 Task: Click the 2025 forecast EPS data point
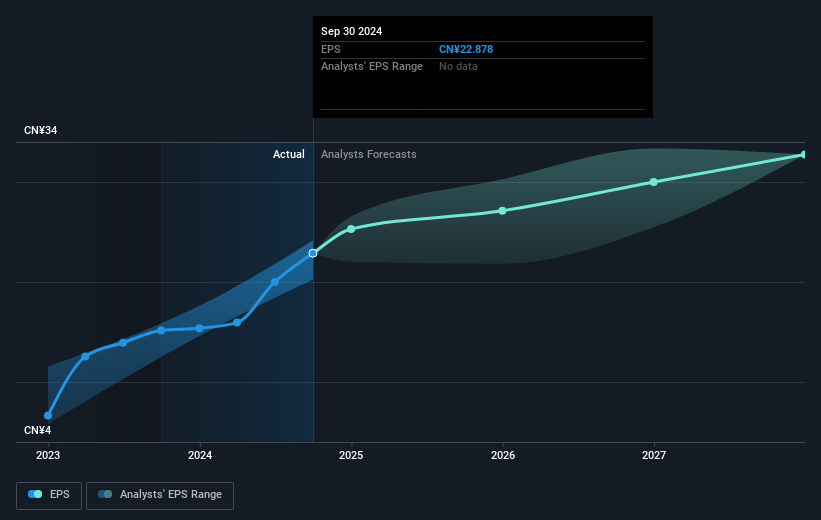point(351,229)
